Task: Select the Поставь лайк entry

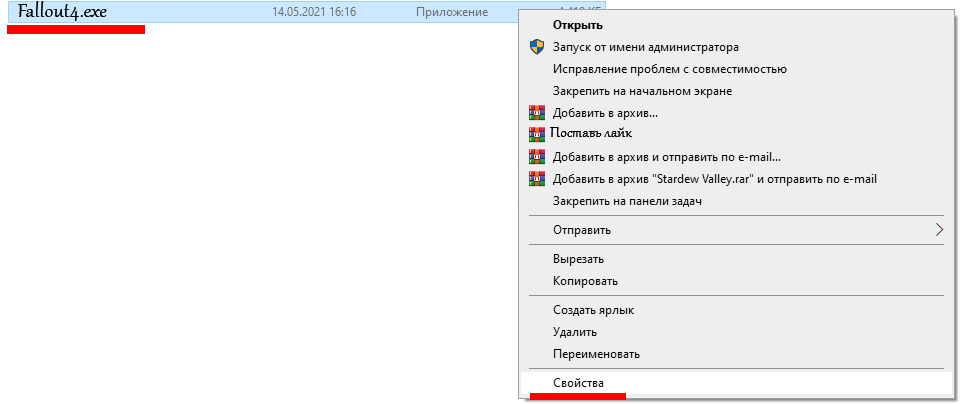Action: tap(591, 133)
